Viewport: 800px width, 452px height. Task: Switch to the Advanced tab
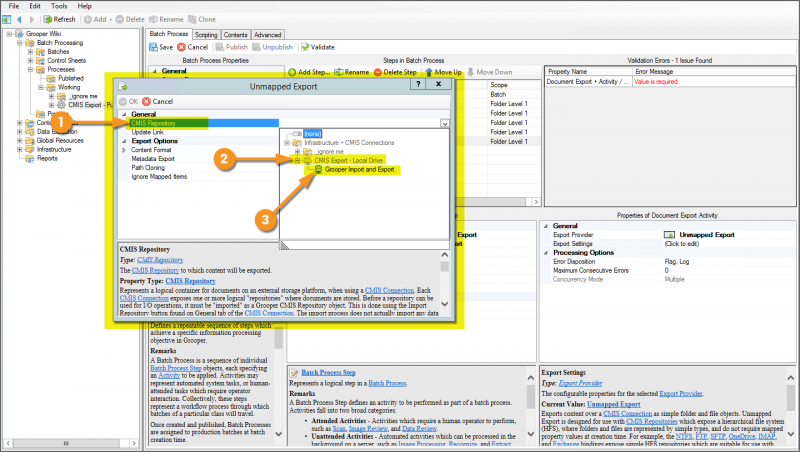point(268,35)
